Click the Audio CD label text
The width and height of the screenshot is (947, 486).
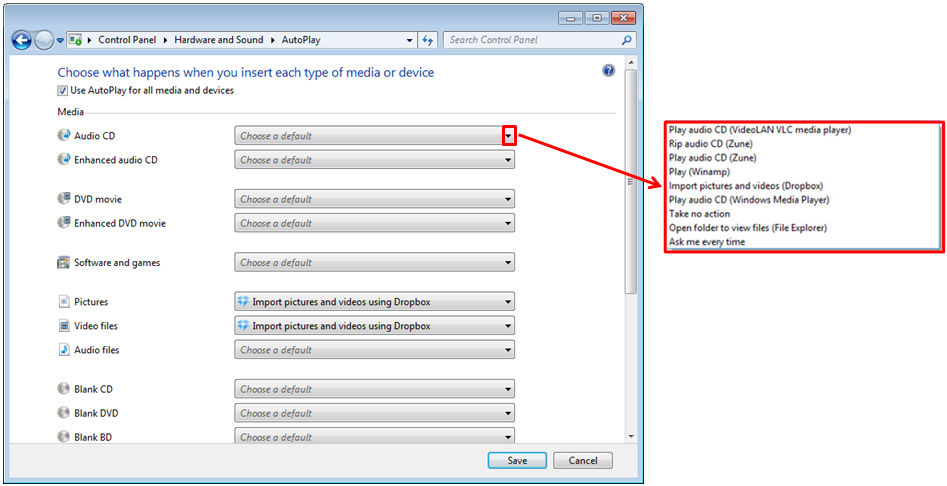point(94,136)
